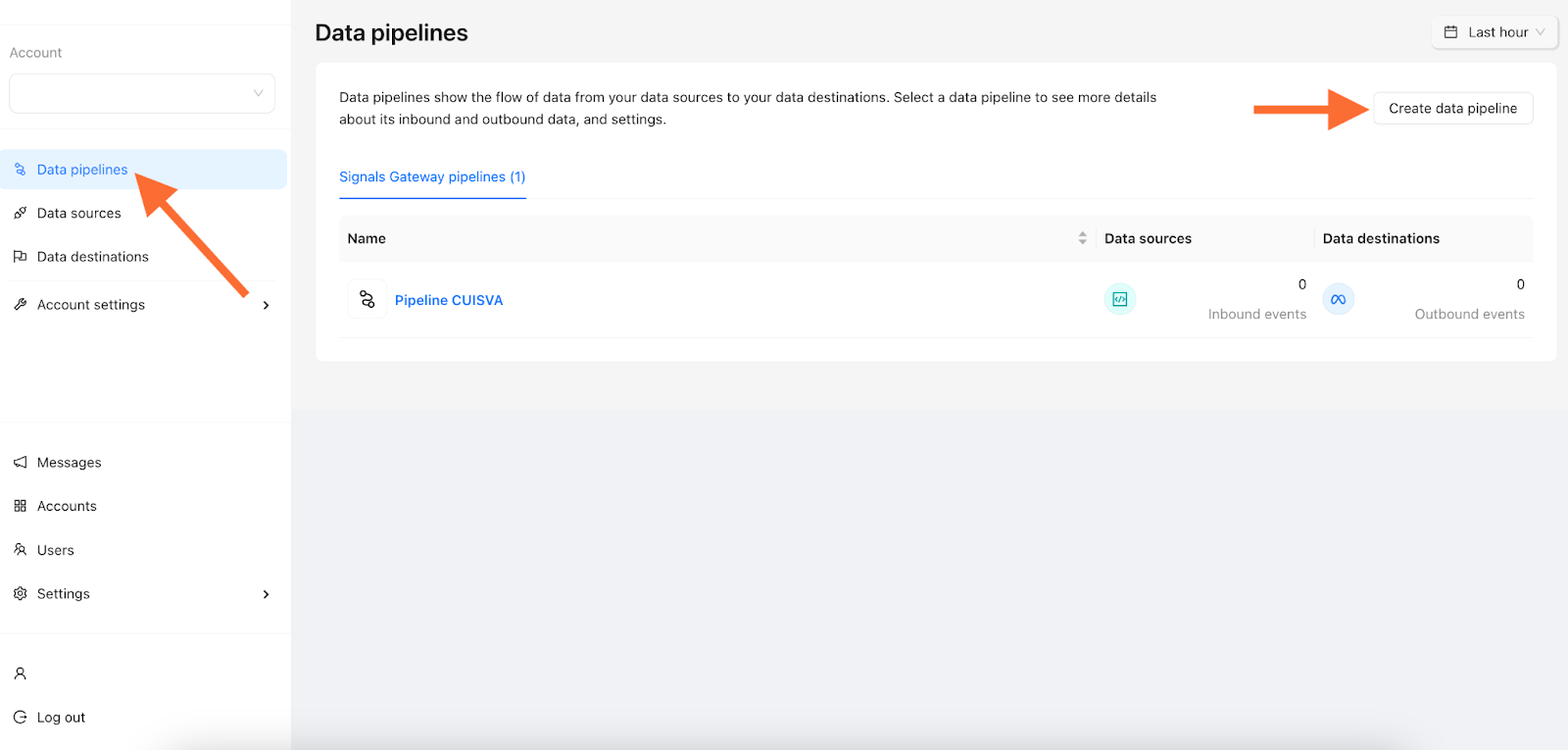Expand the Settings submenu chevron

tap(267, 594)
